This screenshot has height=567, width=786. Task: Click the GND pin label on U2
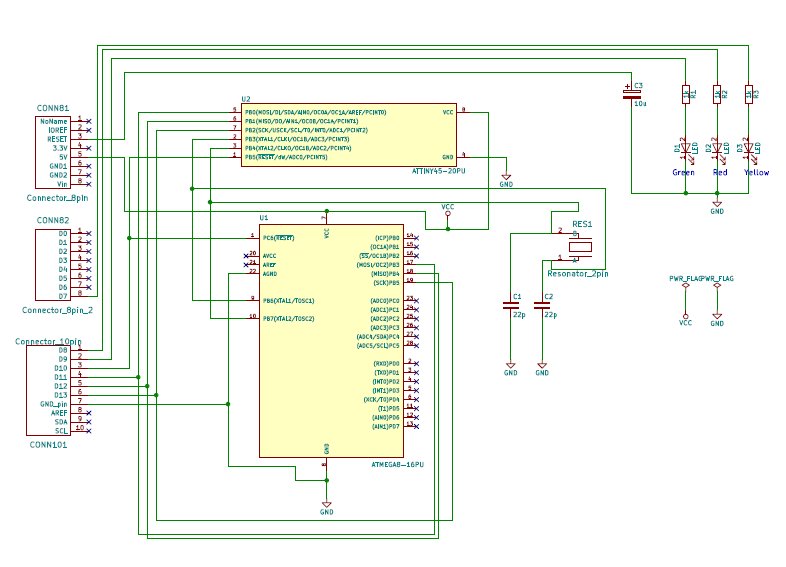(448, 157)
